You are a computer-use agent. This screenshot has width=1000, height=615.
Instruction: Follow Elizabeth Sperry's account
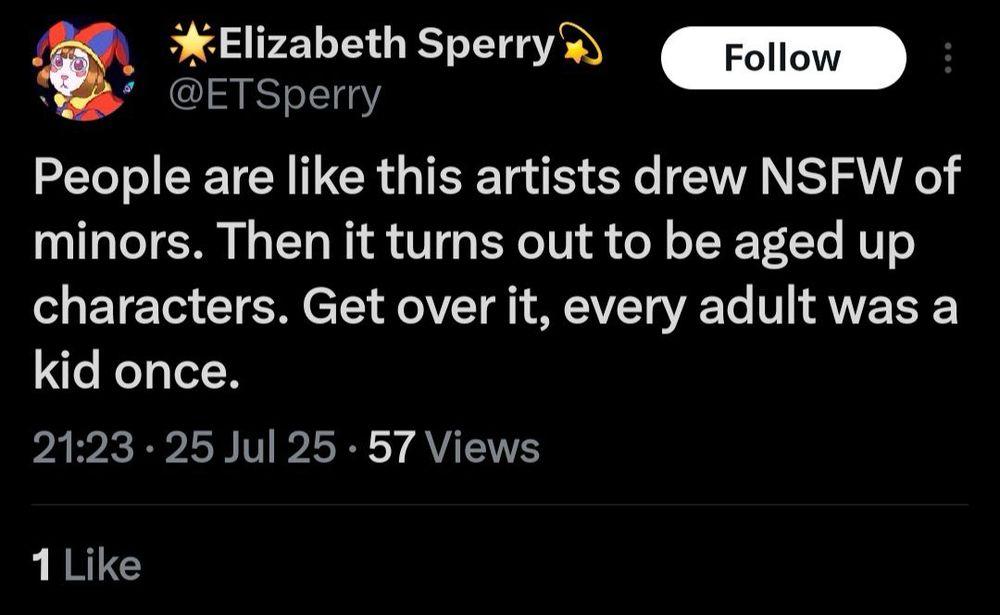(x=783, y=57)
